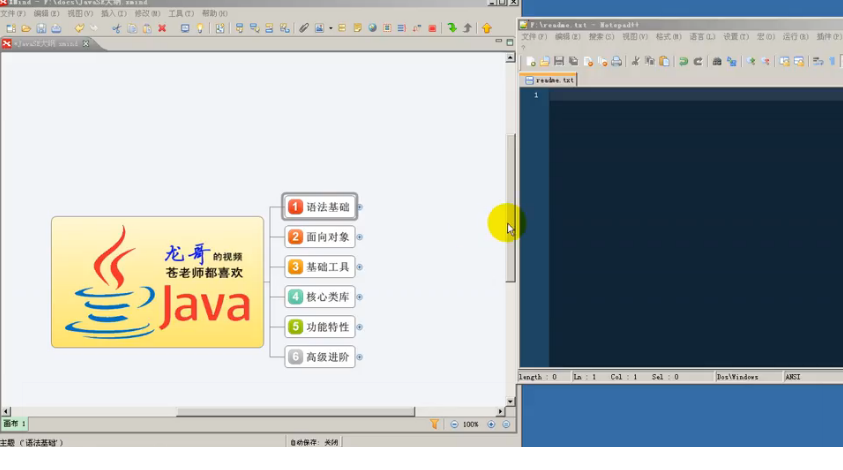Close the JavaSE大纲.xmind tab

pos(85,44)
